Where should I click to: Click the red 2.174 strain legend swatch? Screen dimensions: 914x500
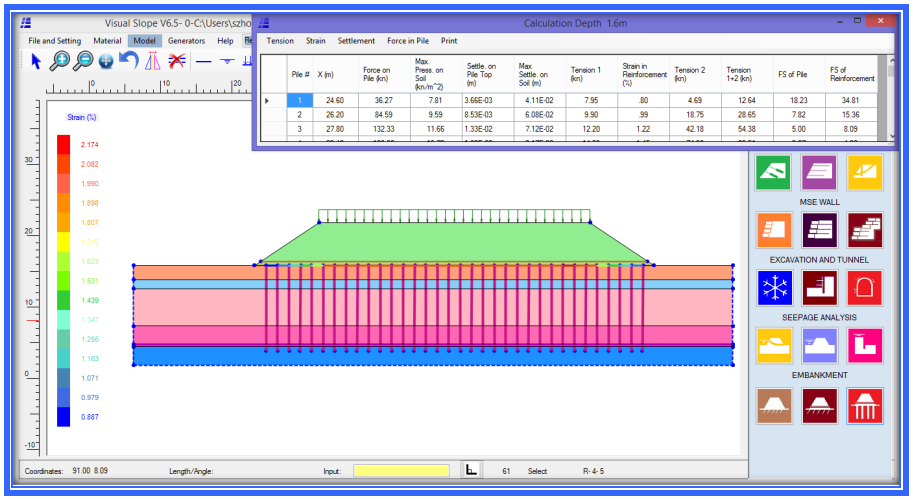click(x=64, y=144)
